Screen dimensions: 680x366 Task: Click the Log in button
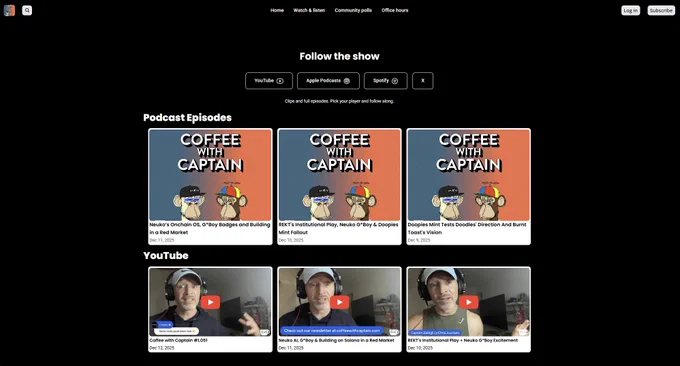(x=631, y=10)
